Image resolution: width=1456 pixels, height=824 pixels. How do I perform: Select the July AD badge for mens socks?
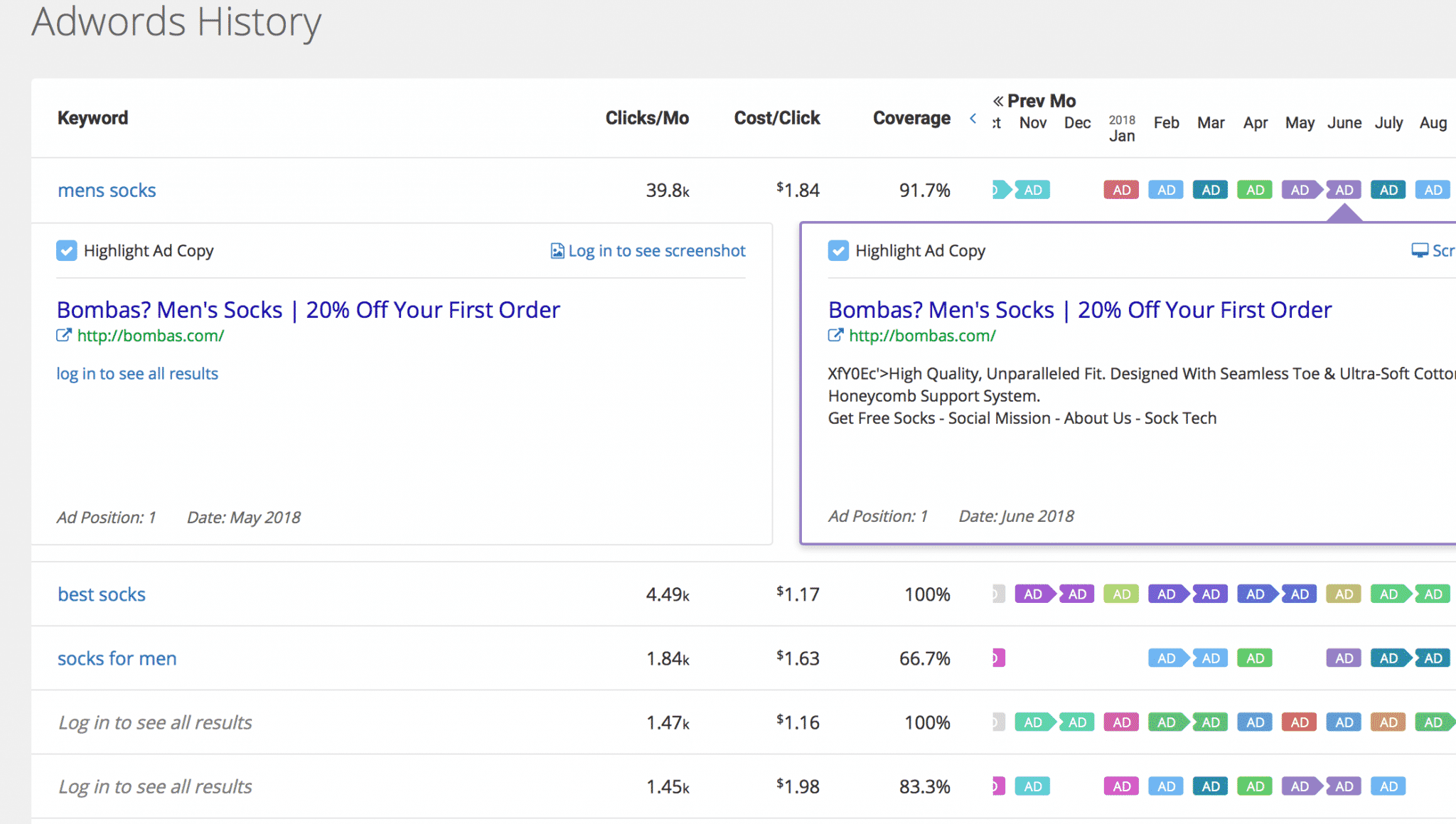click(1388, 190)
